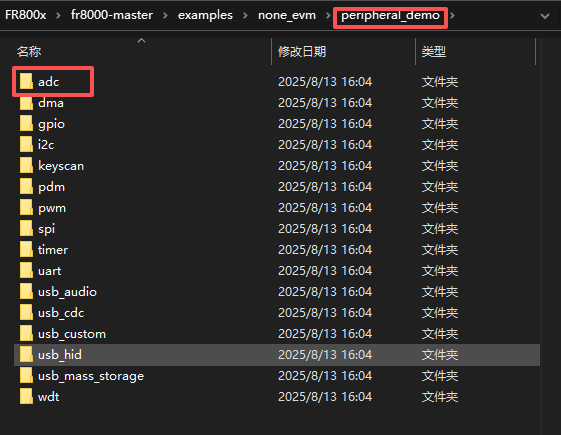Select the uart folder icon
The height and width of the screenshot is (435, 561).
26,271
